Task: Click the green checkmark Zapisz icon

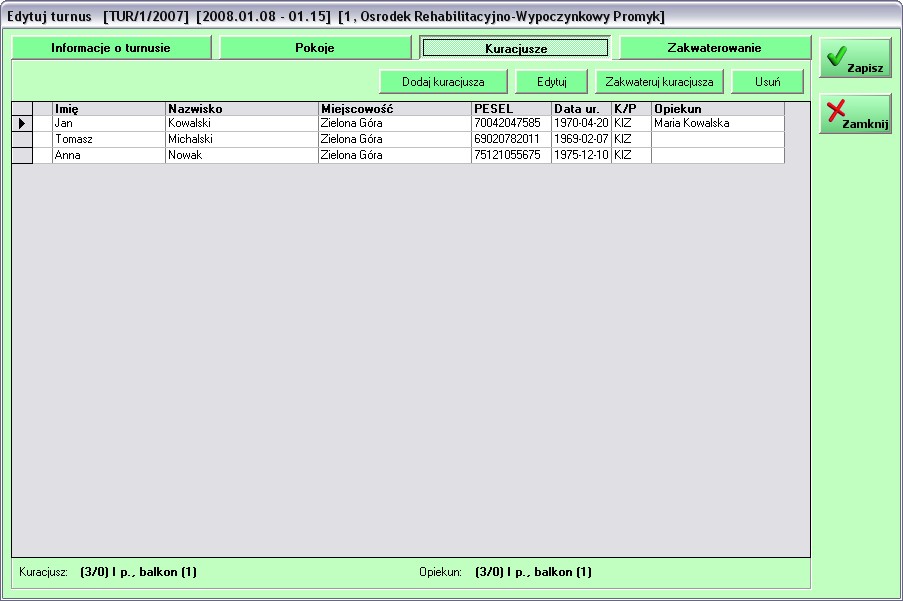Action: (x=838, y=56)
